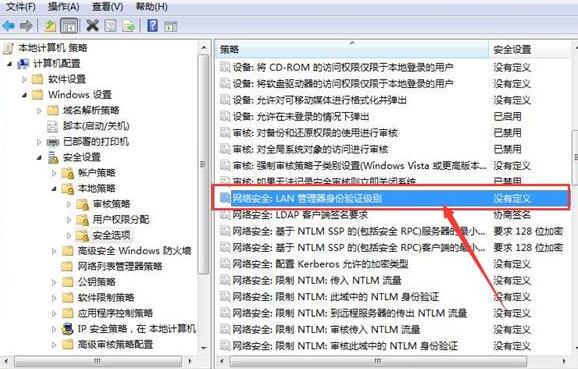Open the 查看(V) menu

pyautogui.click(x=107, y=6)
